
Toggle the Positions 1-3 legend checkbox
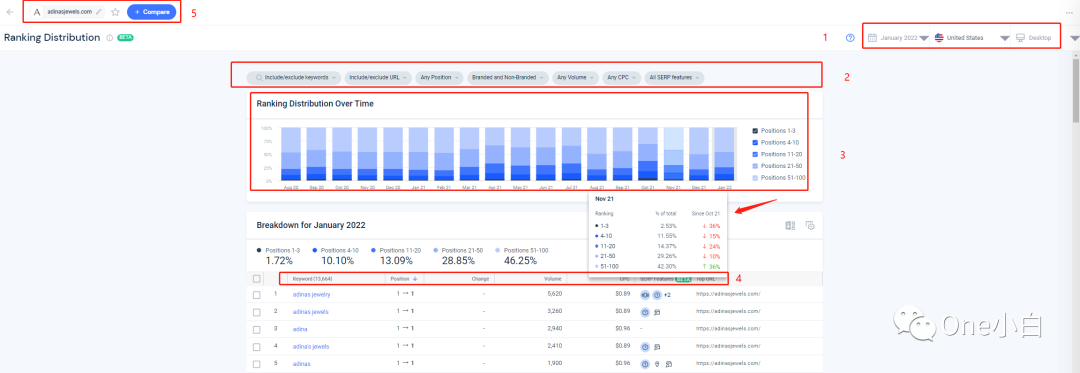(x=755, y=131)
